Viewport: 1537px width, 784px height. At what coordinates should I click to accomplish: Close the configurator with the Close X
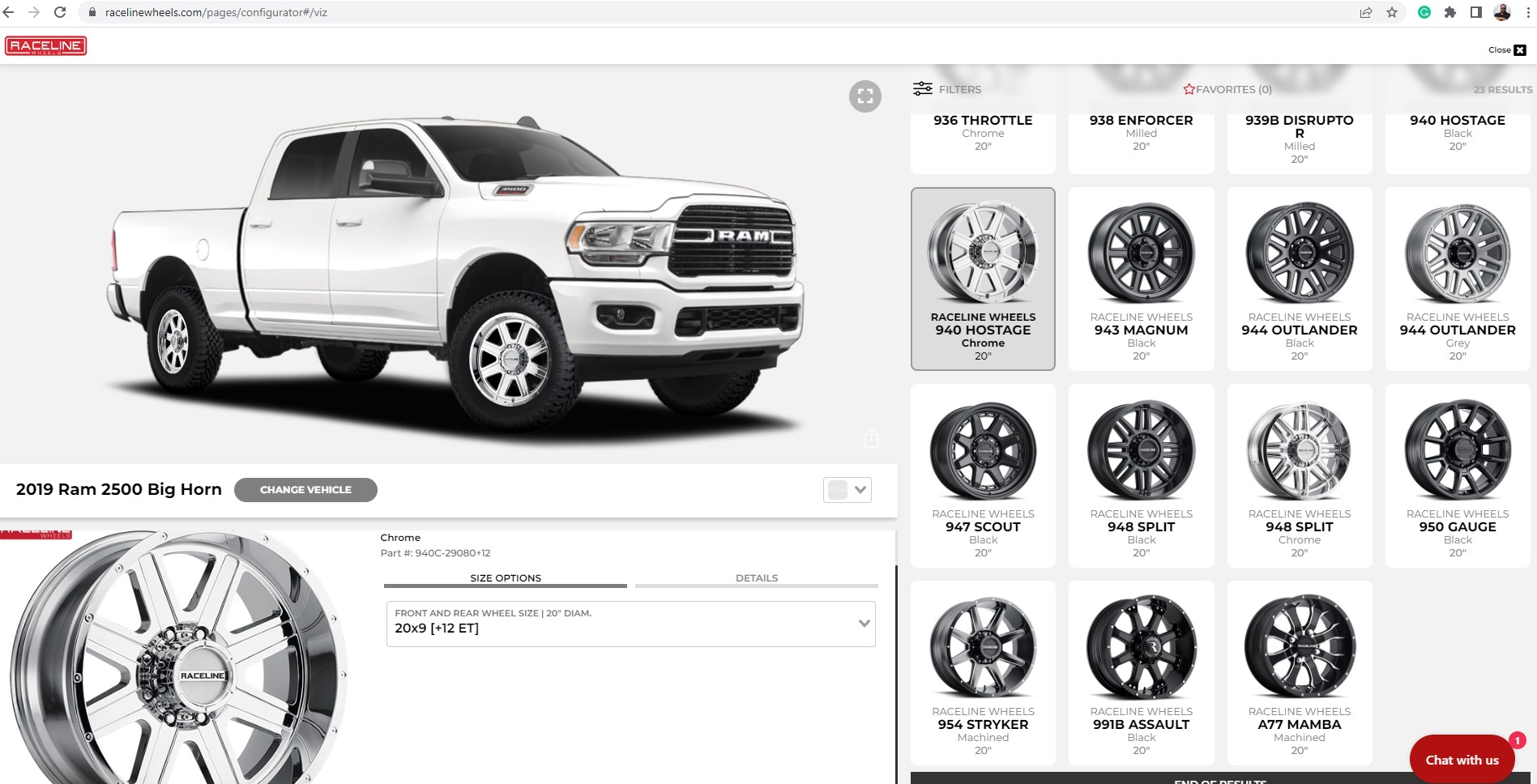point(1507,50)
